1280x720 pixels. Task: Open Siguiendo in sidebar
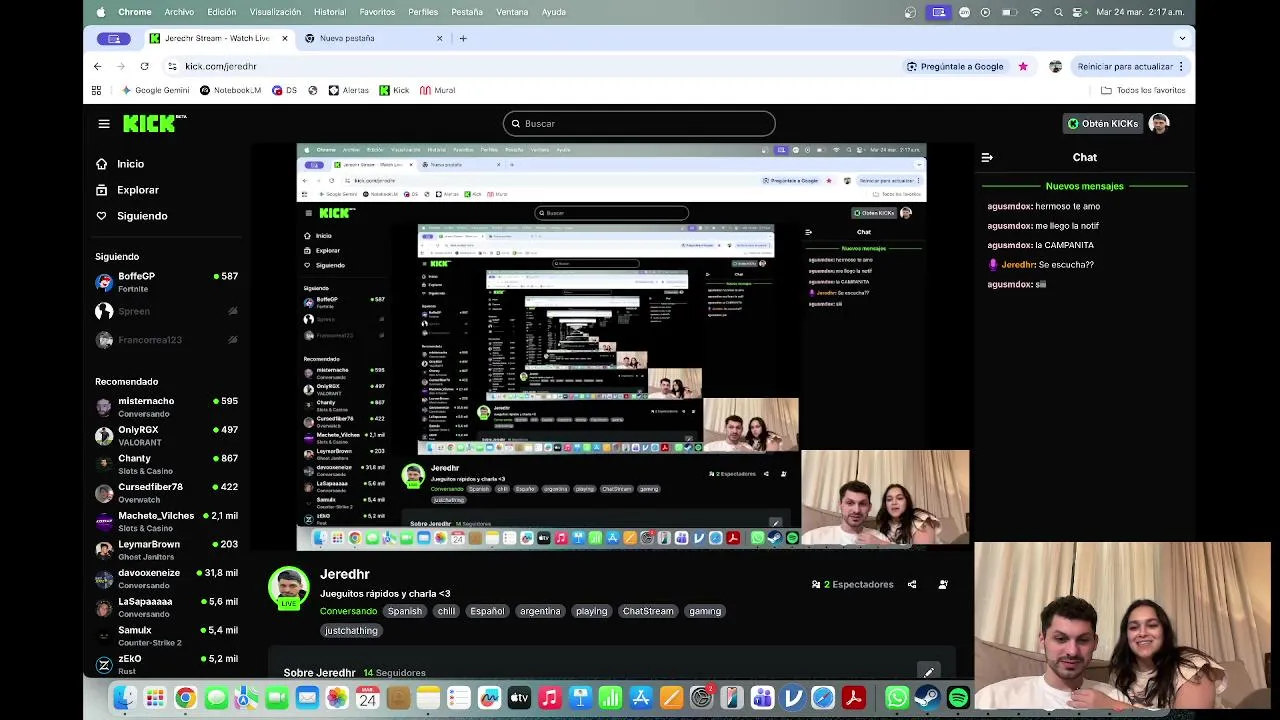142,216
